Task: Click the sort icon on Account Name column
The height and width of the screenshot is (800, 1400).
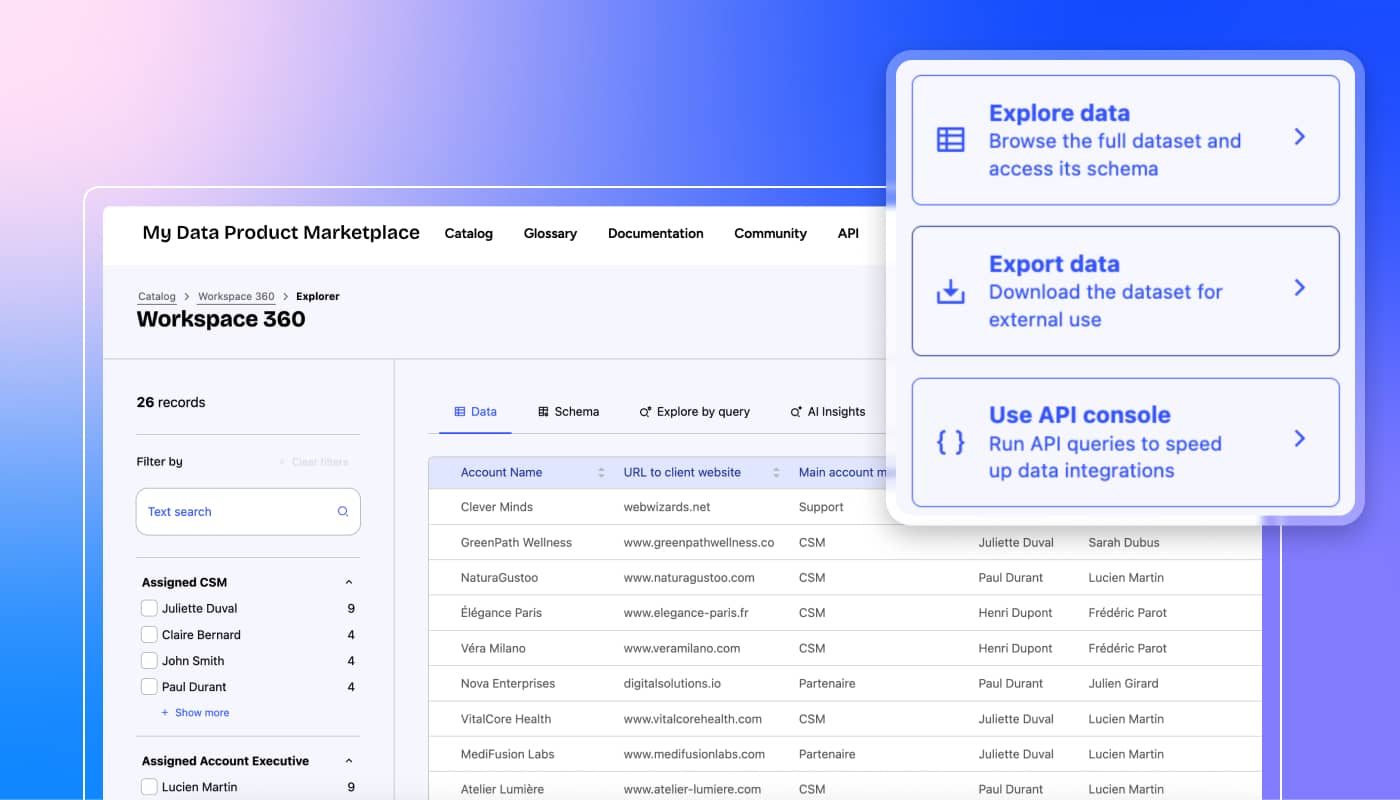Action: (x=601, y=473)
